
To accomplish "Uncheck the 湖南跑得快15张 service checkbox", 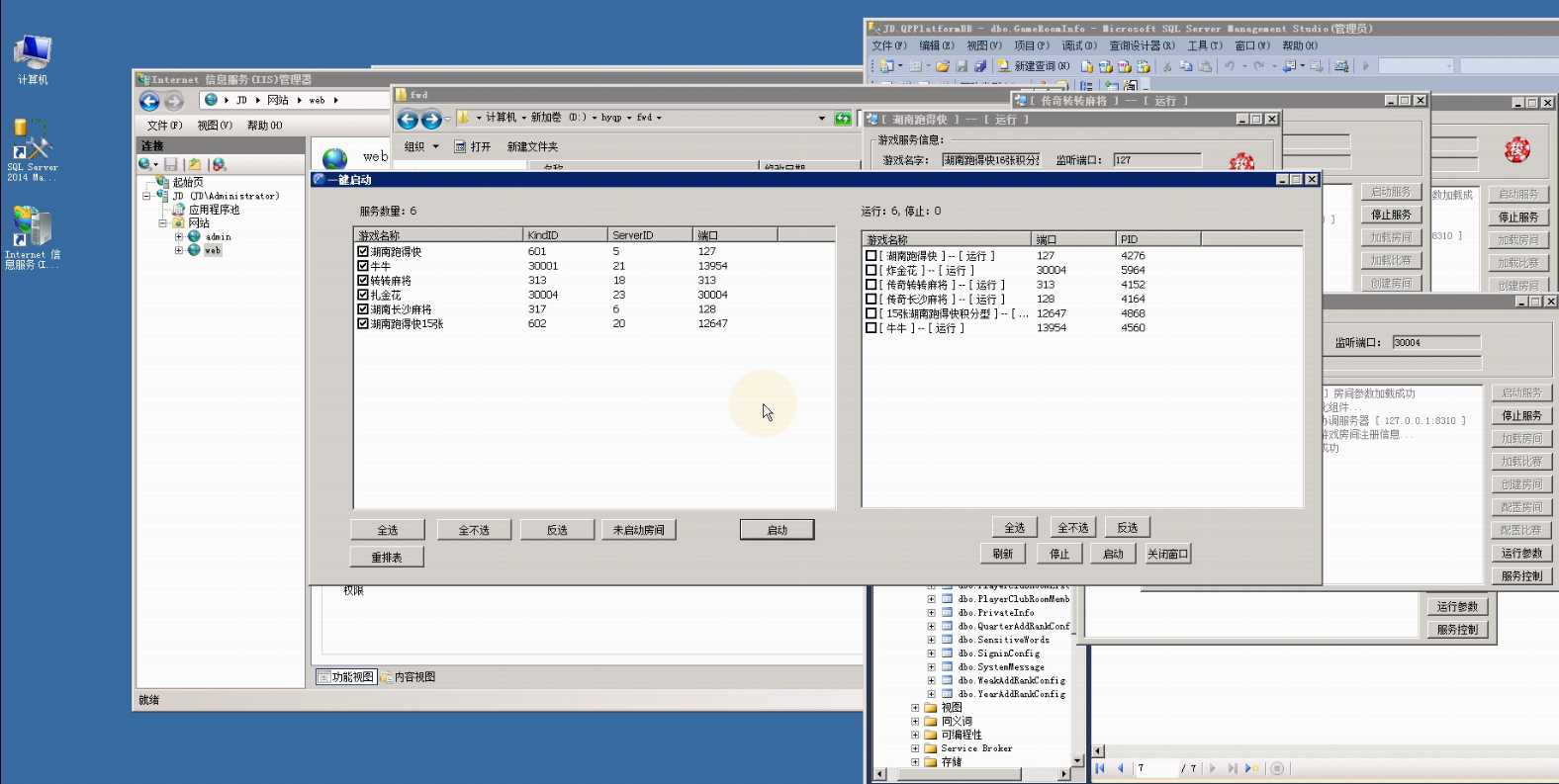I will click(x=363, y=323).
